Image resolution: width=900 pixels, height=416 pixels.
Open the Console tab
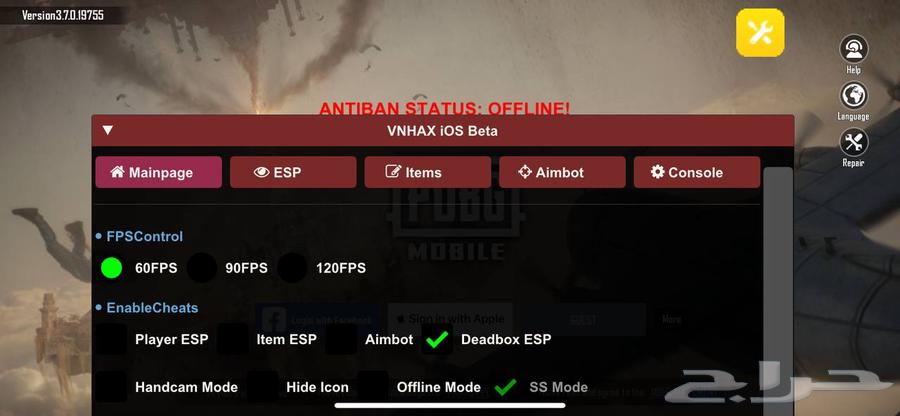[697, 172]
